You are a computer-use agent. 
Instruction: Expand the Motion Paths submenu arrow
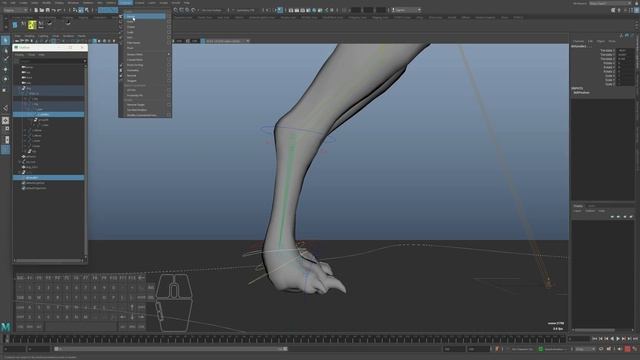(x=169, y=54)
